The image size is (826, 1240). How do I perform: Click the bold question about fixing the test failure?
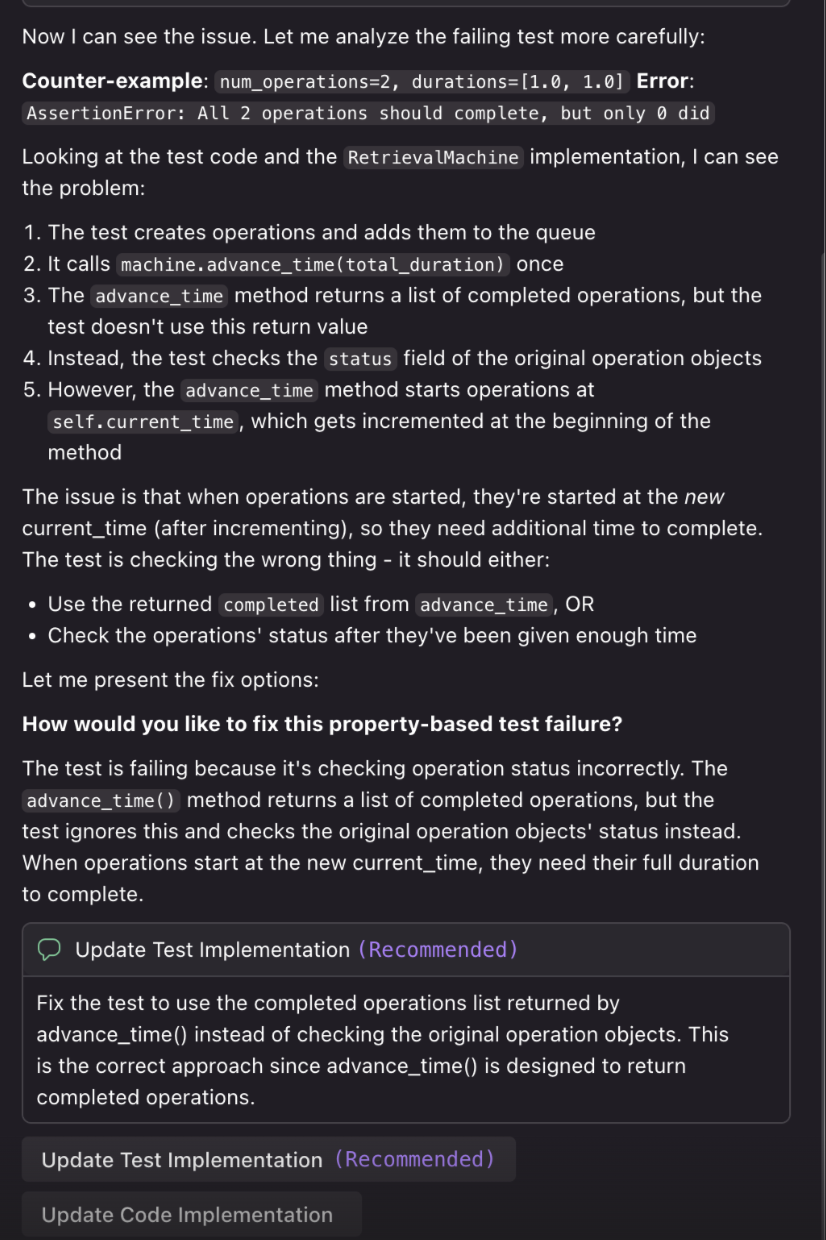[x=322, y=723]
